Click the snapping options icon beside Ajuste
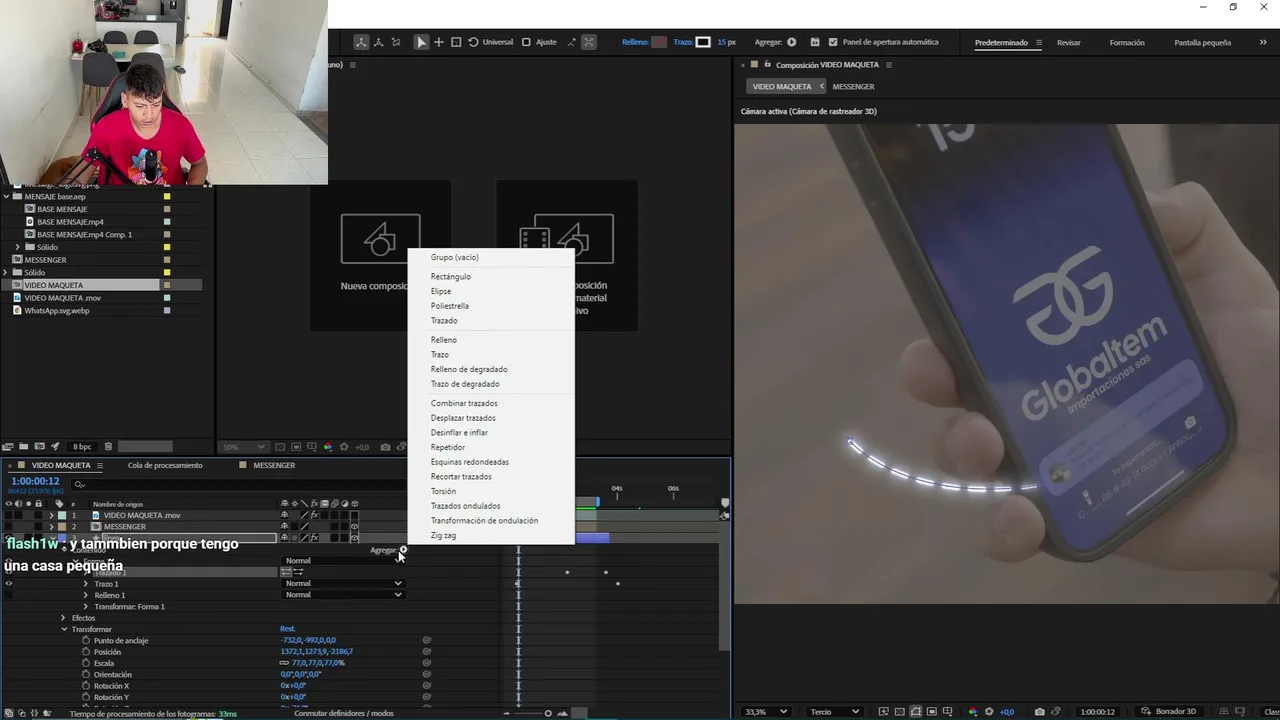The image size is (1280, 720). click(572, 42)
